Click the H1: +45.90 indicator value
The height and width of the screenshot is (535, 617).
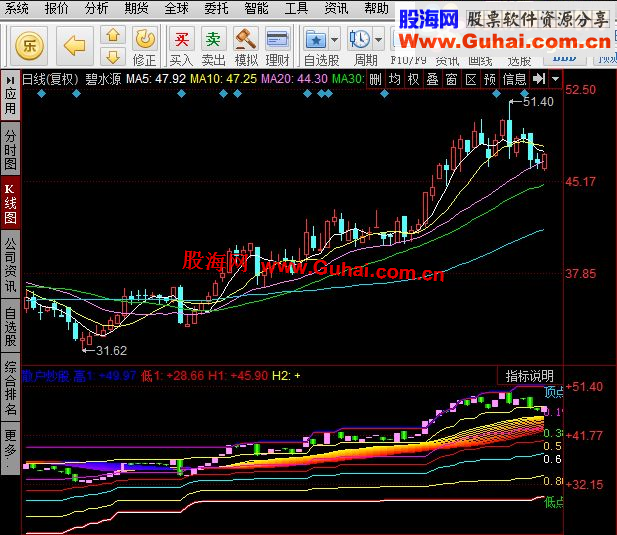pos(238,376)
